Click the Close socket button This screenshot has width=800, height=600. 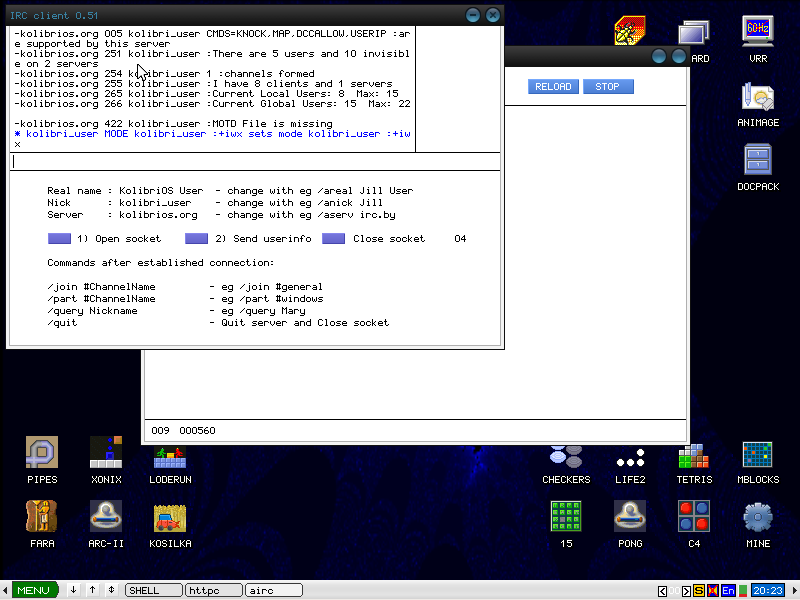[x=334, y=239]
